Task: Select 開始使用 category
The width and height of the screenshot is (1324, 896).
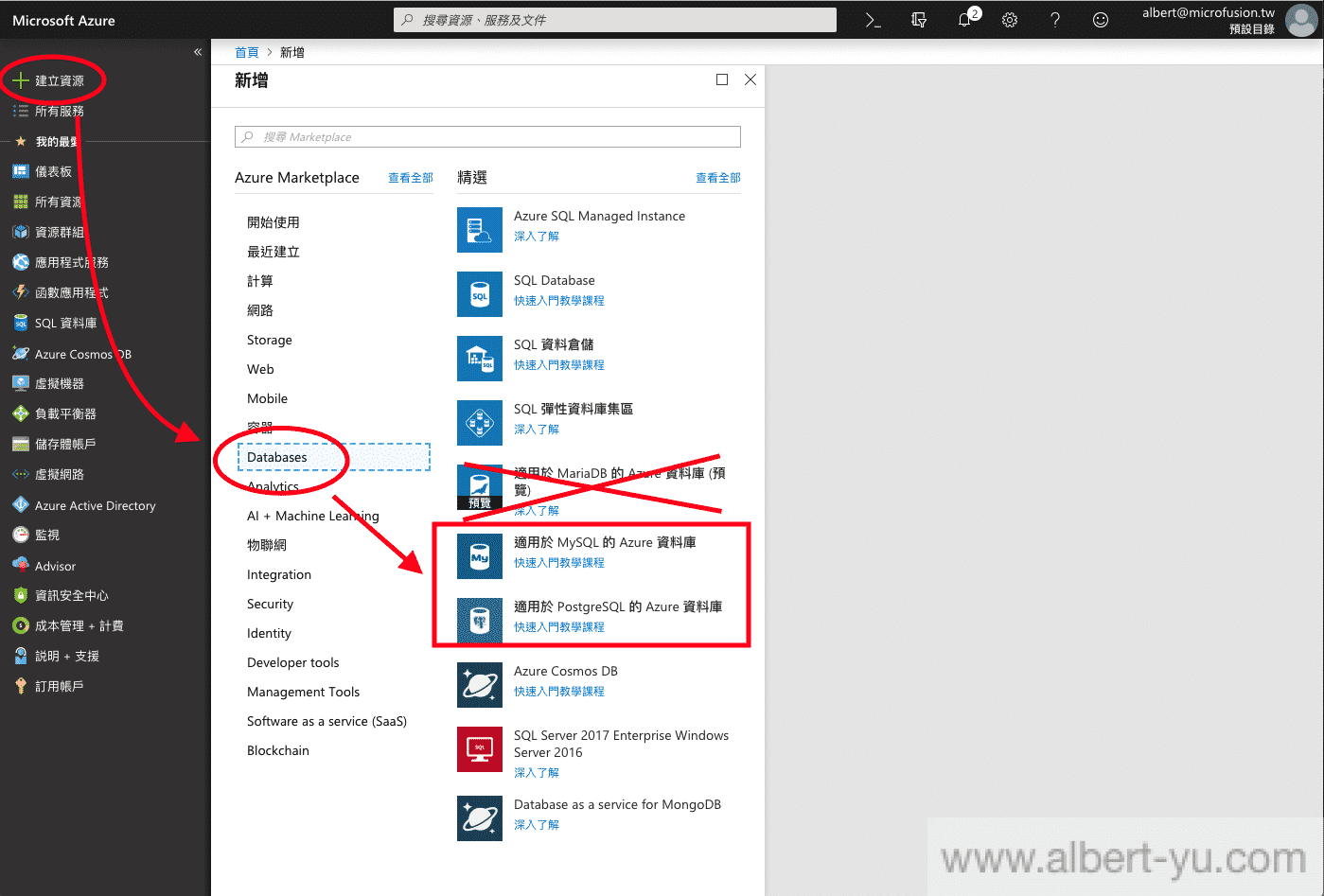Action: click(x=274, y=222)
